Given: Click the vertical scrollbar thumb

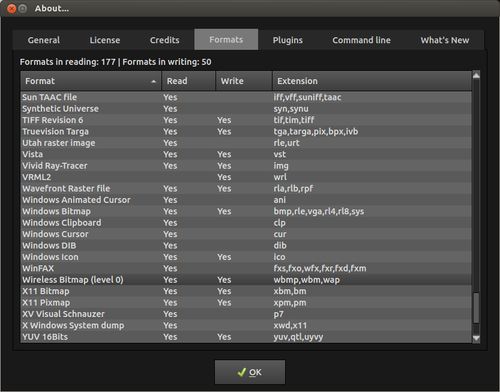Looking at the screenshot, I should (476, 308).
